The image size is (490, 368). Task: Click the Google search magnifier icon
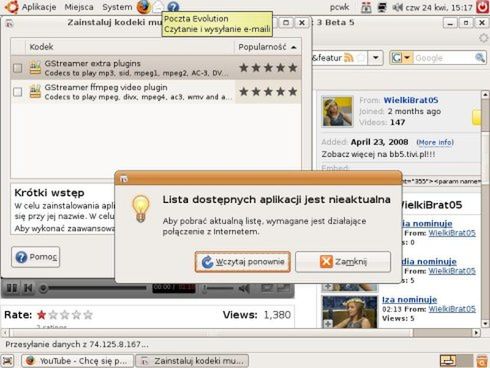[x=480, y=58]
